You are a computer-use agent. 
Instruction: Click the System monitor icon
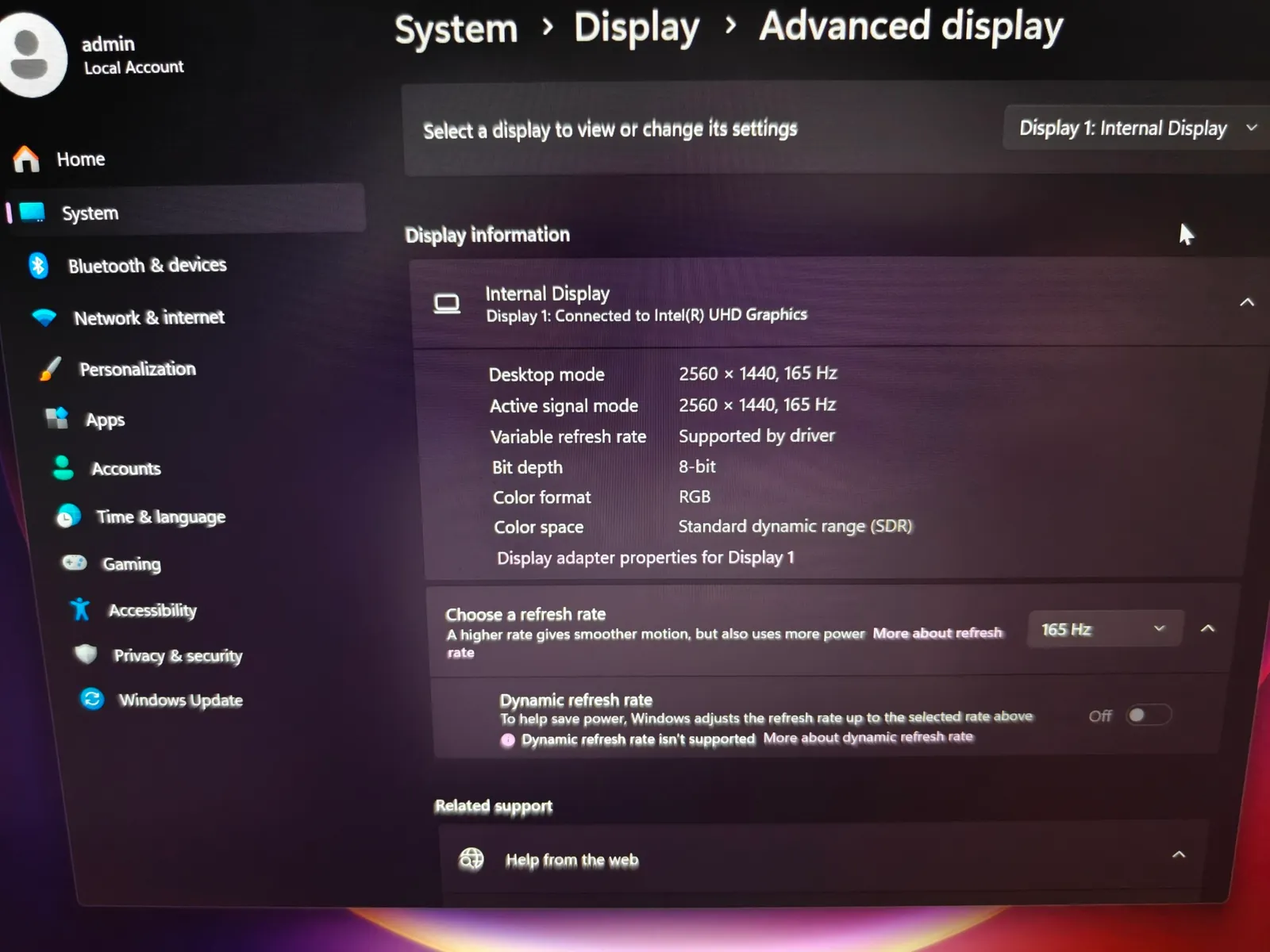pos(33,213)
